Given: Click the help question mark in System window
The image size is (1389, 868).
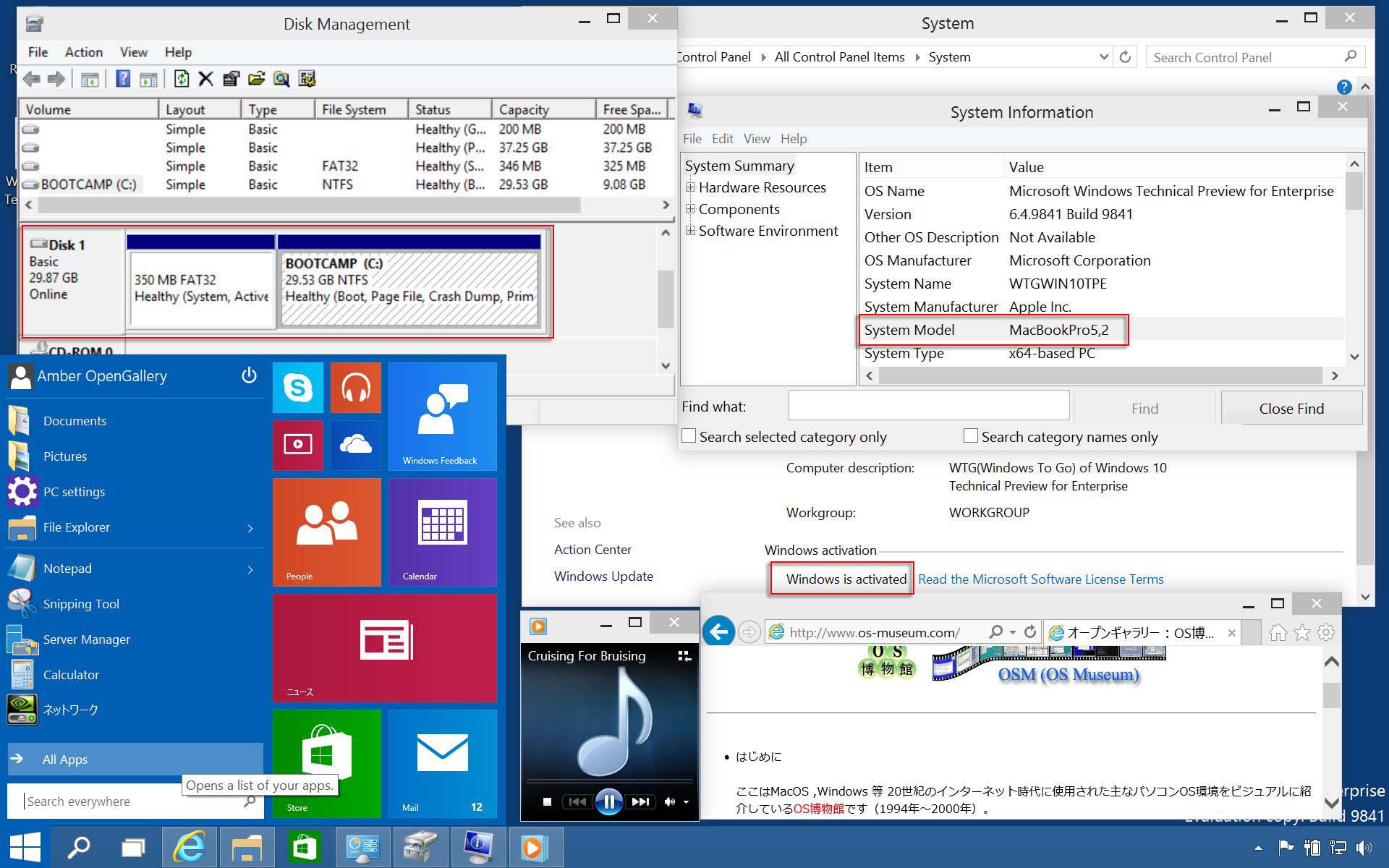Looking at the screenshot, I should click(x=1344, y=87).
